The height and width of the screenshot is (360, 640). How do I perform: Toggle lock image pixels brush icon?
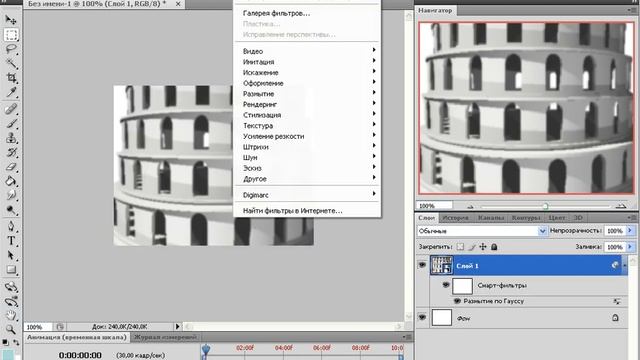point(472,247)
